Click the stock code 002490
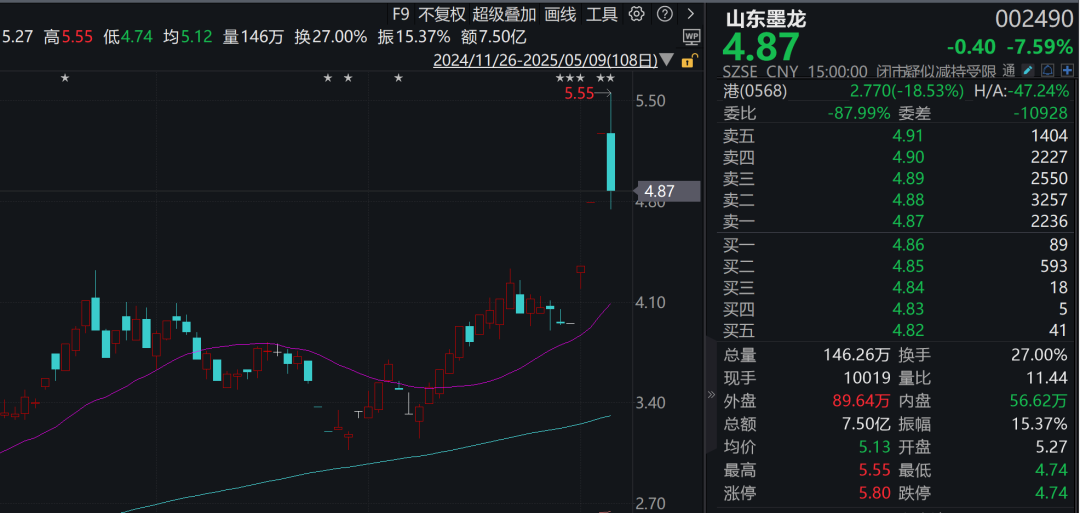The height and width of the screenshot is (513, 1080). coord(1035,19)
